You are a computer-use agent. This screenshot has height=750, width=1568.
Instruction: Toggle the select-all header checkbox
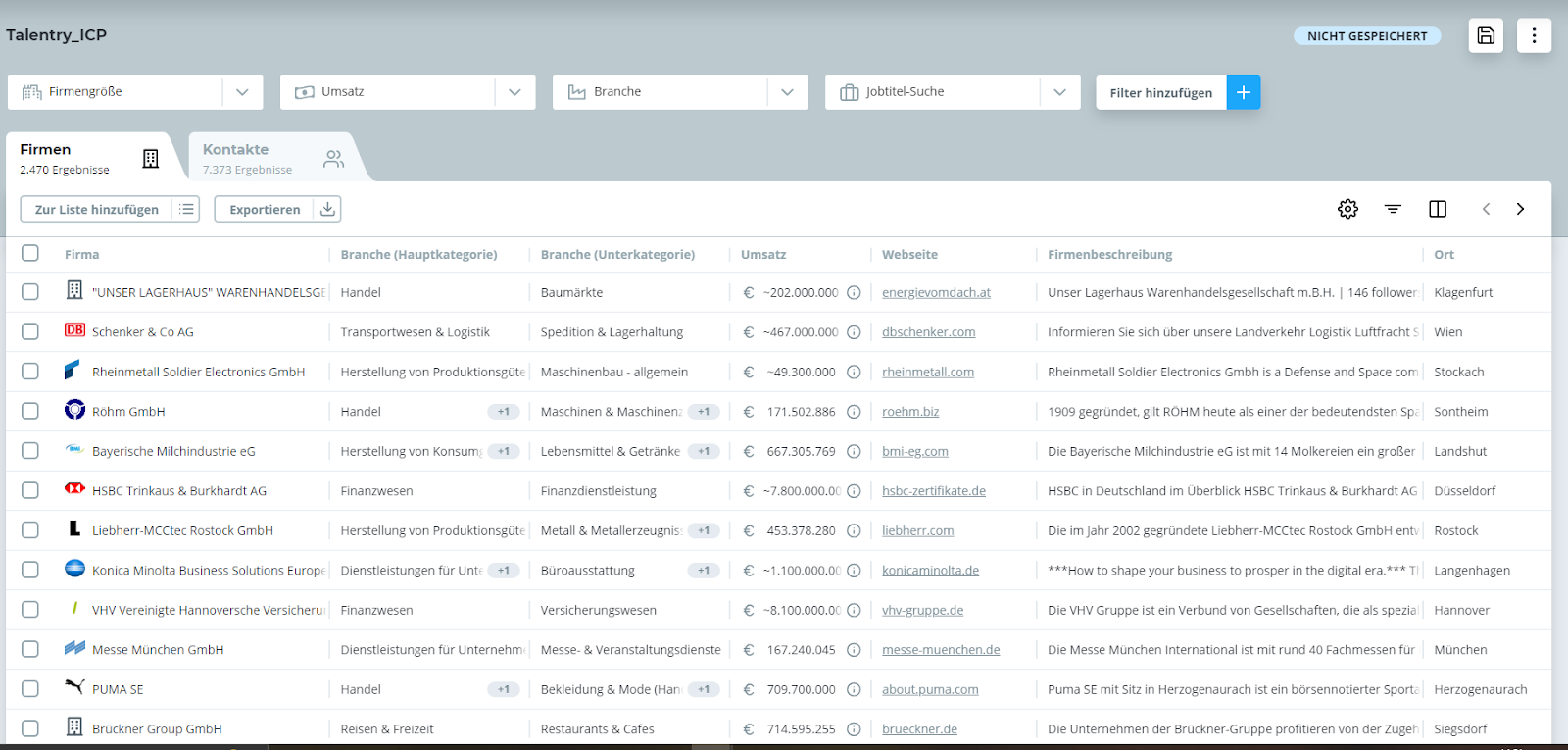tap(30, 253)
